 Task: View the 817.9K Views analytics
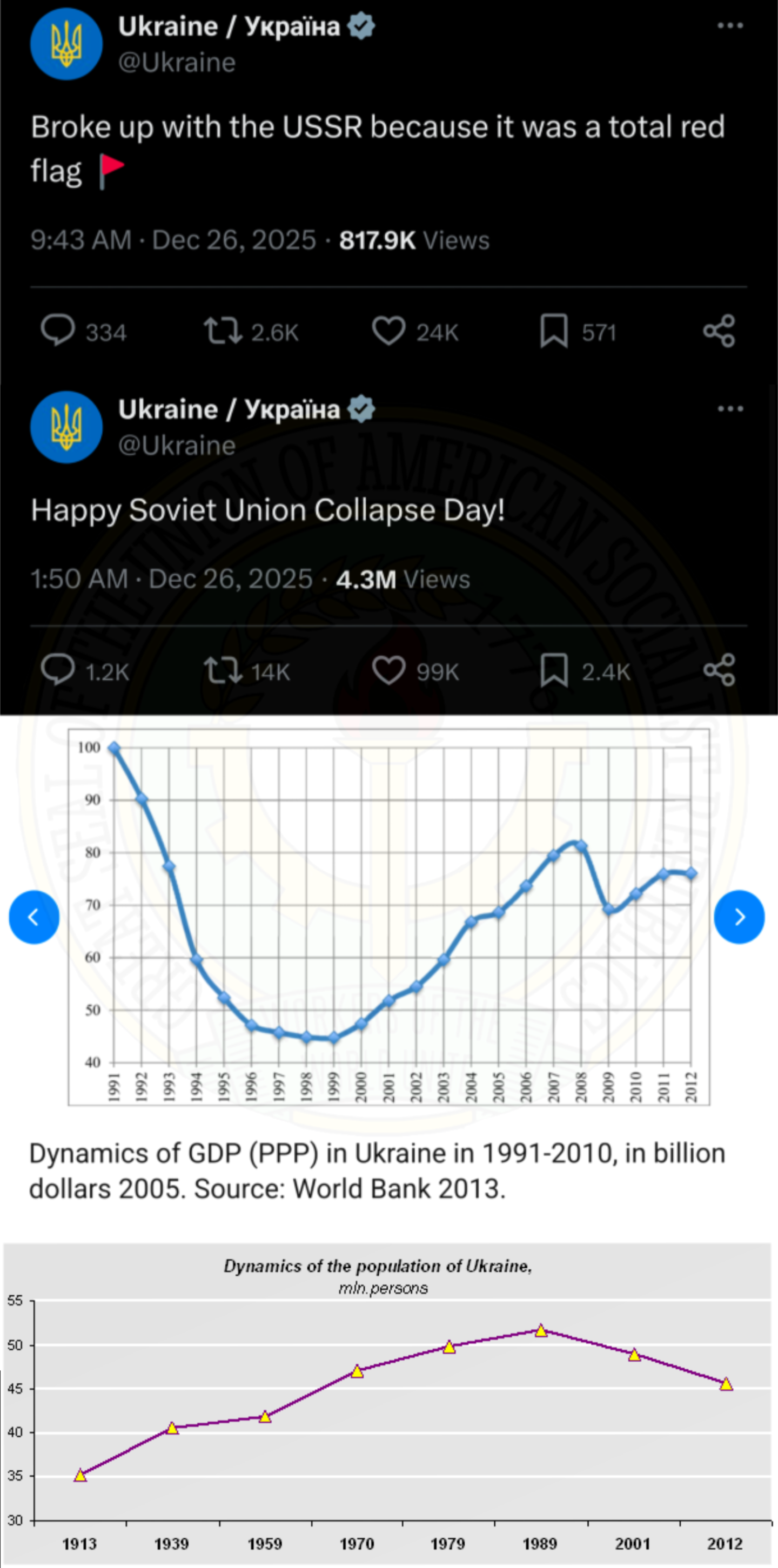pos(414,240)
